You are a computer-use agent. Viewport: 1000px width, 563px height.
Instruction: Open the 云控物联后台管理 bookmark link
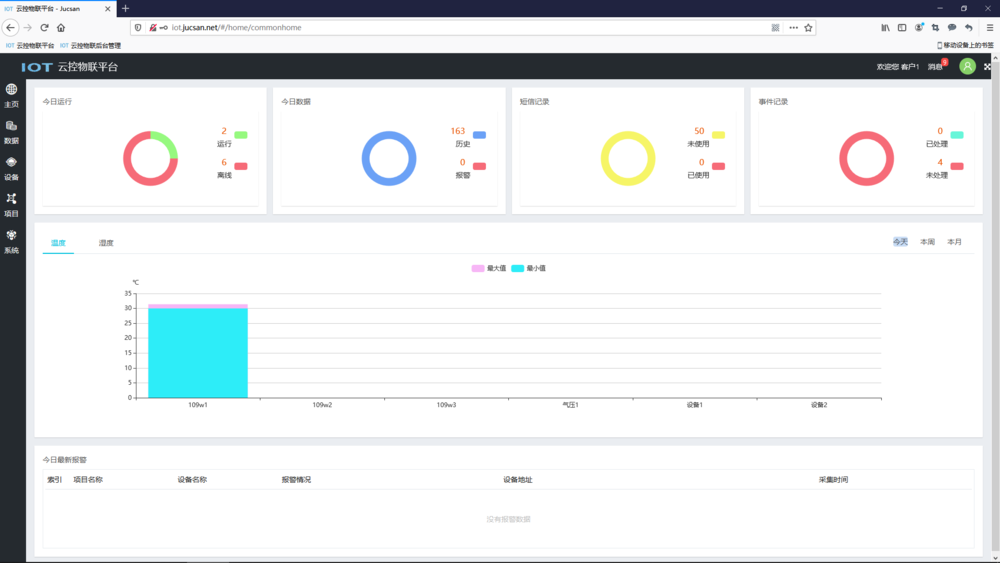[95, 46]
